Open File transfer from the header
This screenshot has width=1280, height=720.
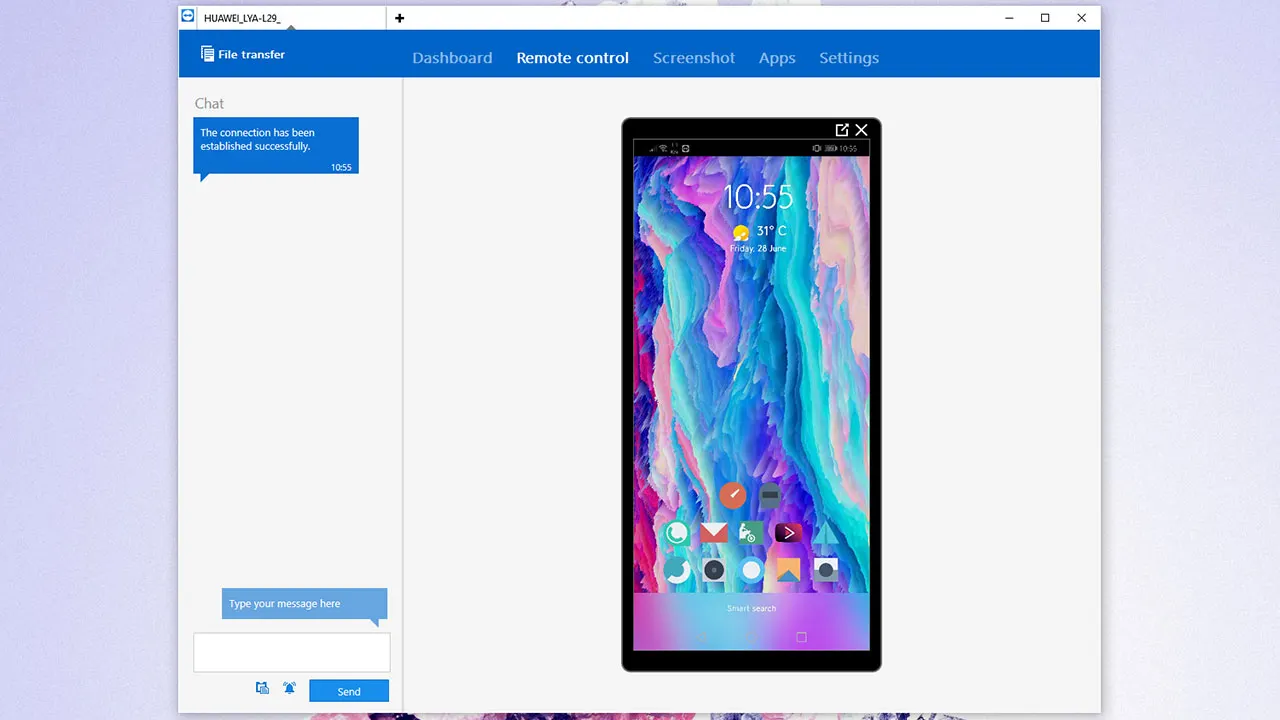[x=243, y=54]
